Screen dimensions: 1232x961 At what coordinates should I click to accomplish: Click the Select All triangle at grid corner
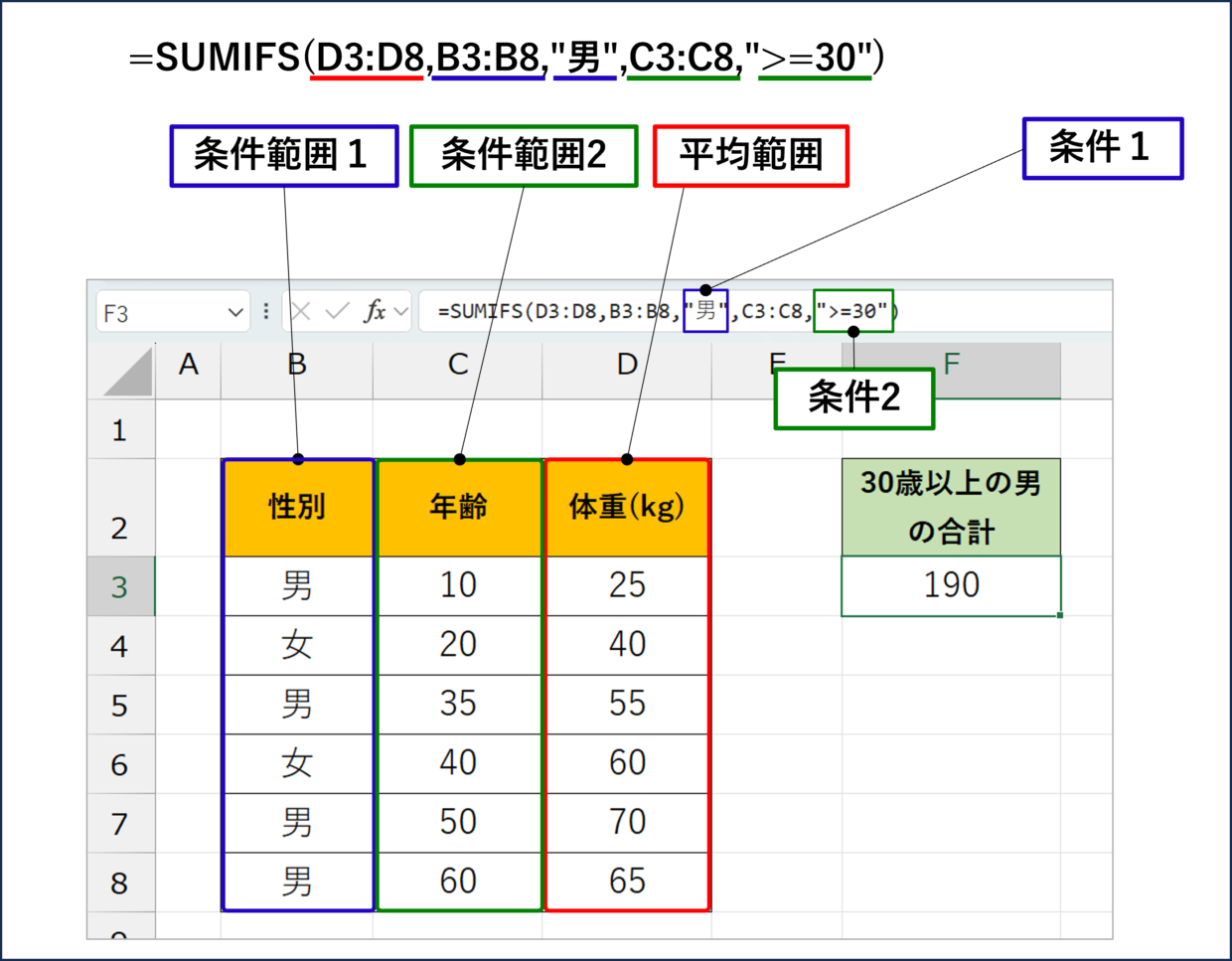pos(129,374)
